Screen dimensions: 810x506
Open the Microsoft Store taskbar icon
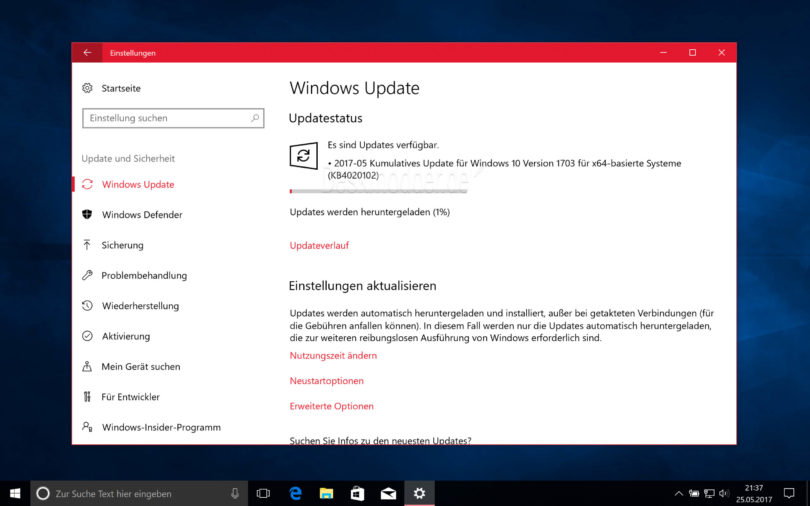[x=357, y=494]
